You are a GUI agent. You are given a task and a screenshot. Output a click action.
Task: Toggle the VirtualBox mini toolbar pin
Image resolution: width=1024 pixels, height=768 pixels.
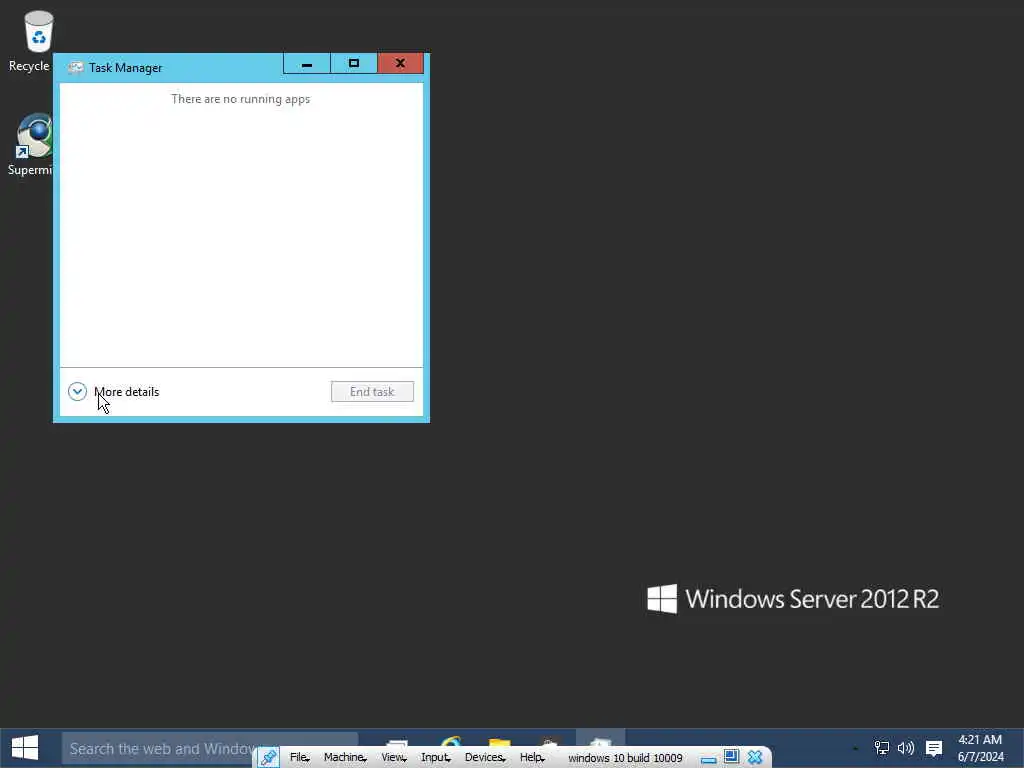(x=268, y=758)
